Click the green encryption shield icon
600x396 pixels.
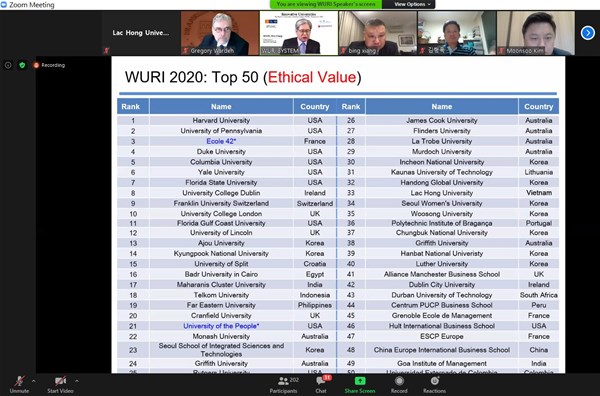click(x=22, y=65)
